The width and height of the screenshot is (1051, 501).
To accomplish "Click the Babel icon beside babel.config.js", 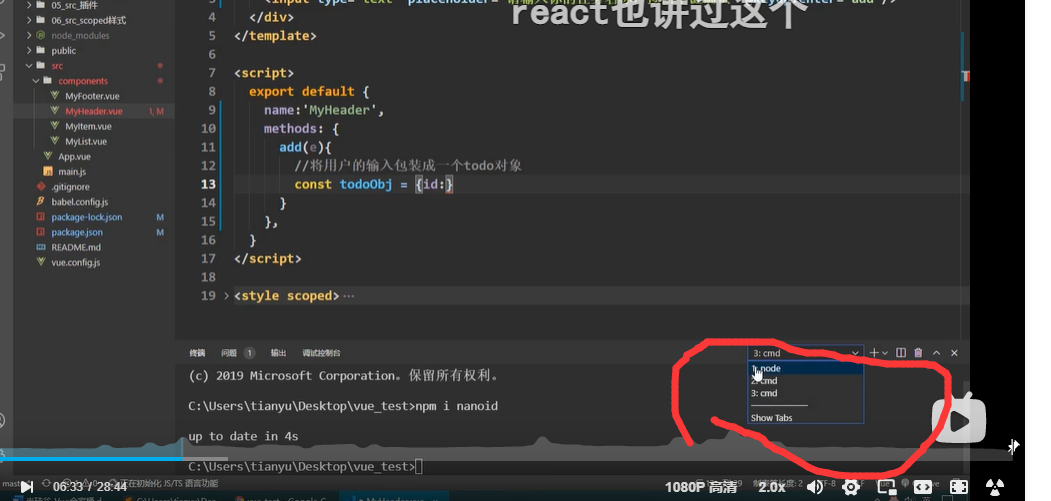I will coord(41,202).
